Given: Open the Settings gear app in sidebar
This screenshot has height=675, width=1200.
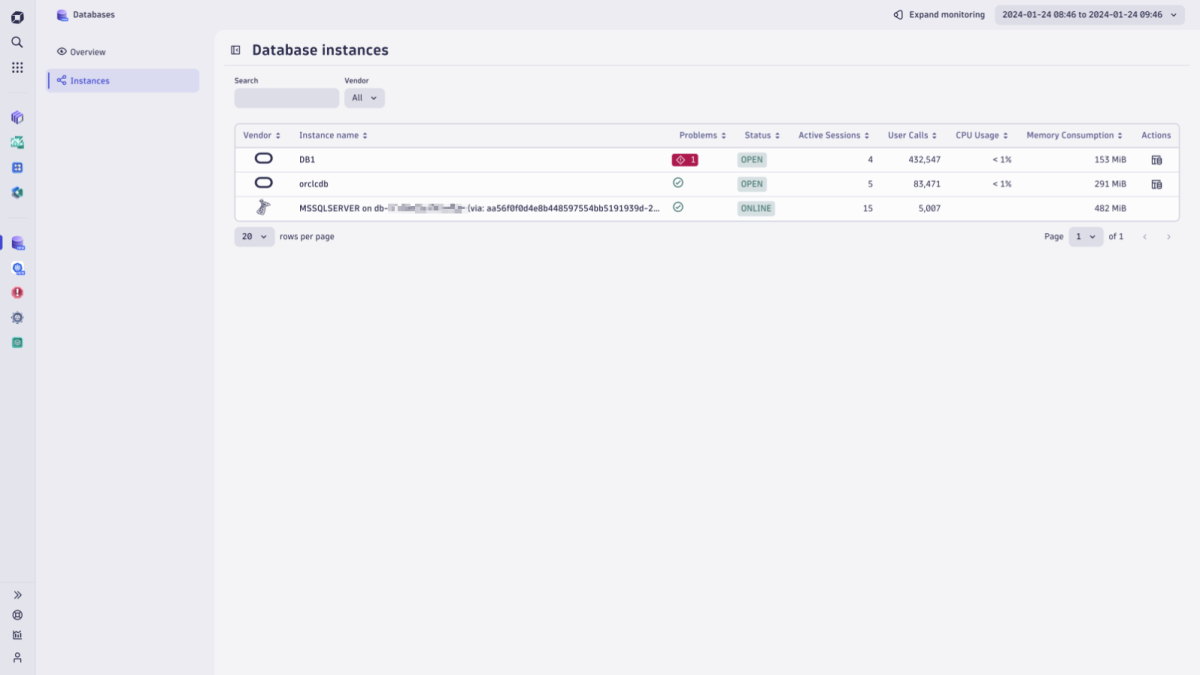Looking at the screenshot, I should click(16, 317).
